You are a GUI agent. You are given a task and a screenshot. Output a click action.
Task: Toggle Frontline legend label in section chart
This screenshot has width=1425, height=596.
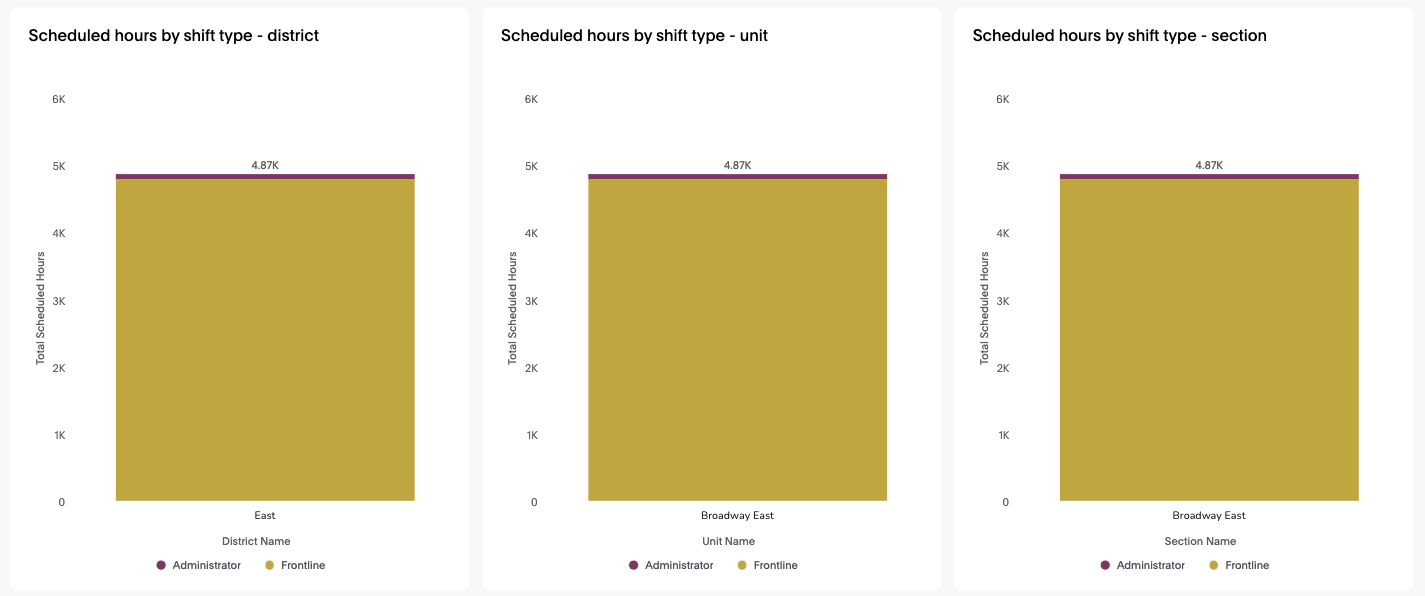[1247, 566]
